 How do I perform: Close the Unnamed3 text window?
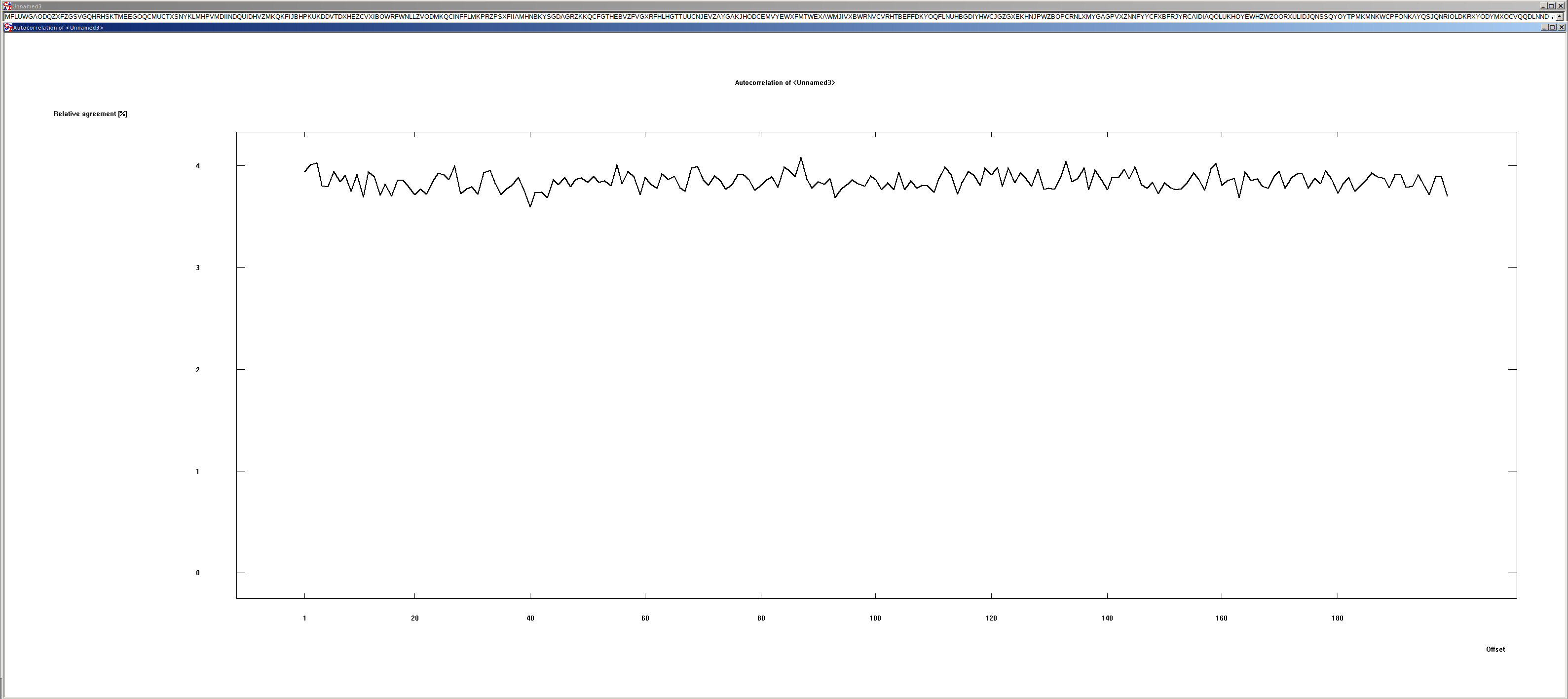(x=1560, y=6)
